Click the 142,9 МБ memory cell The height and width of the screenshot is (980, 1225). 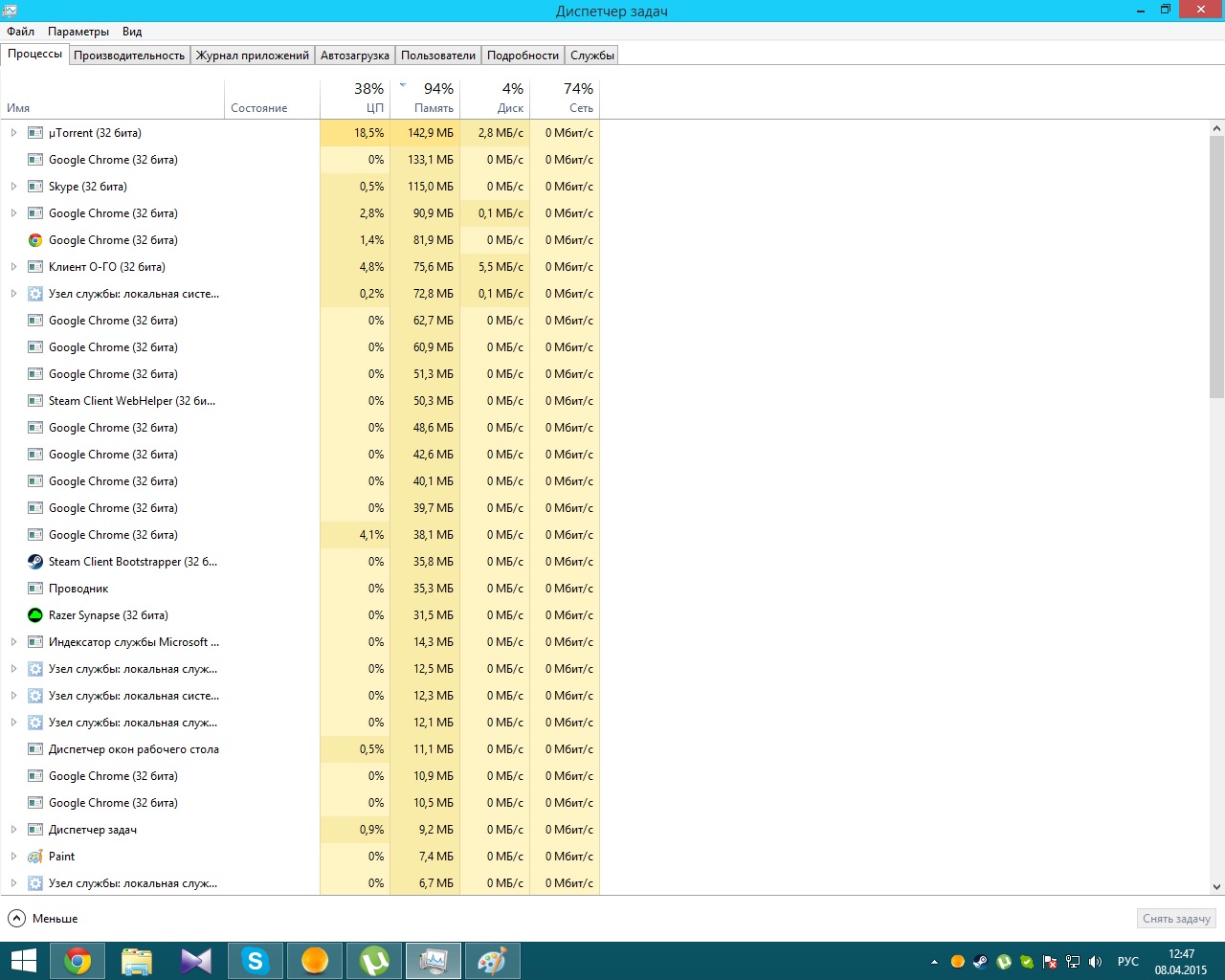click(x=425, y=133)
